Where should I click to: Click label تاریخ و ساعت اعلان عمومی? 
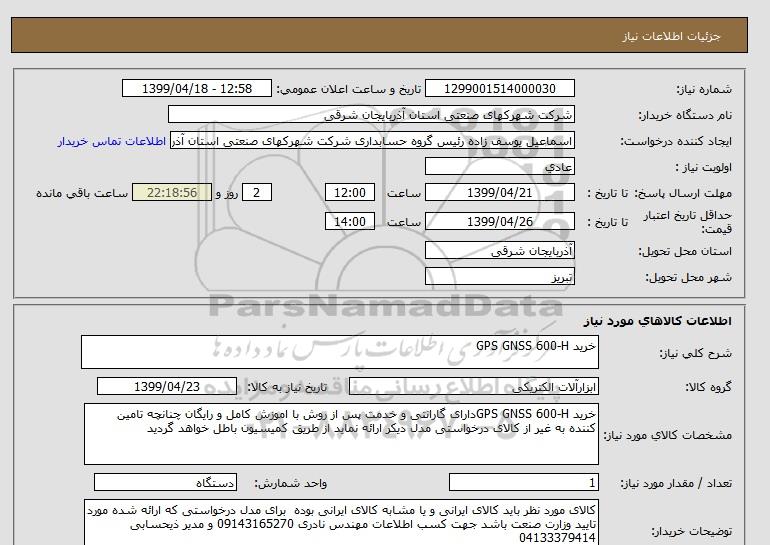coord(349,89)
